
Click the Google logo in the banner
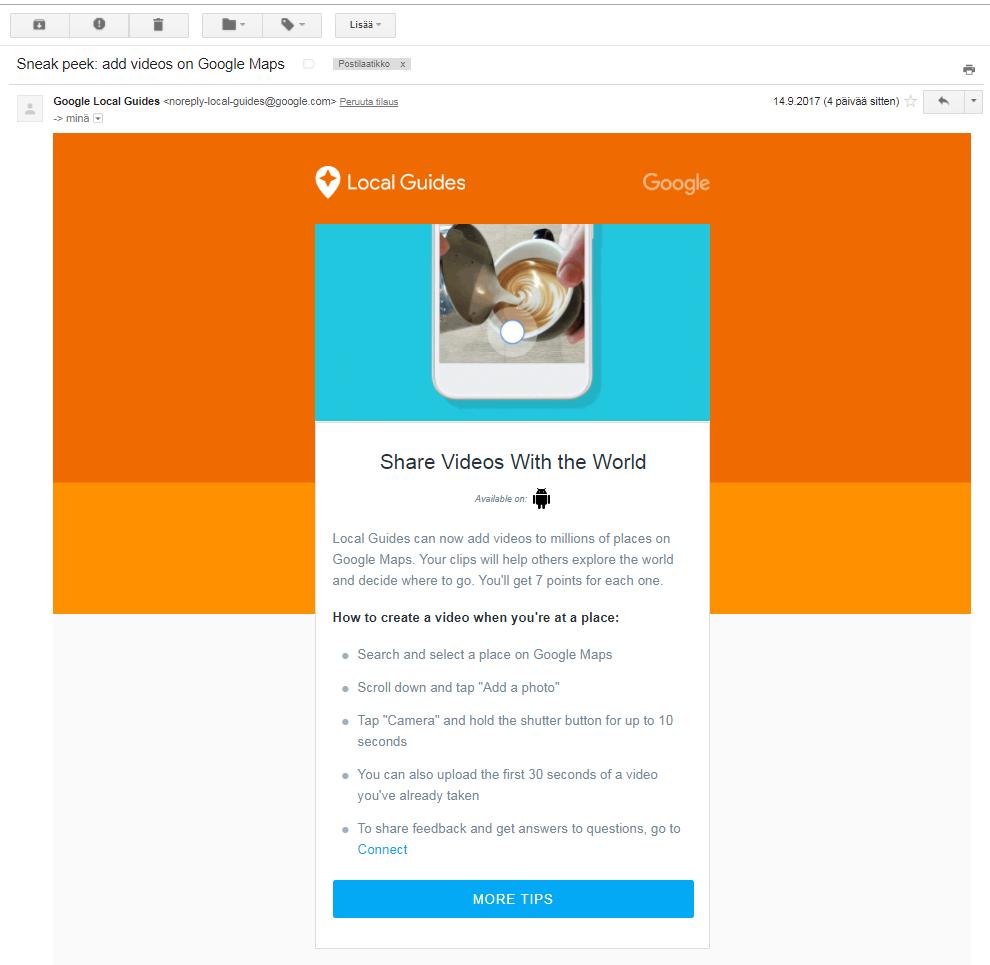(x=676, y=183)
